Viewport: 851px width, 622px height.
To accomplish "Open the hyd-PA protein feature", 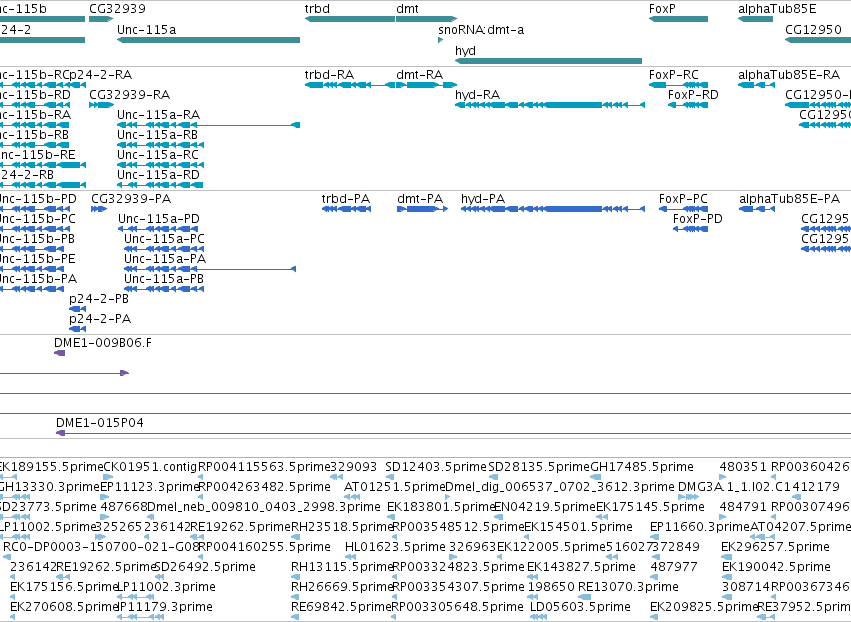I will 553,210.
